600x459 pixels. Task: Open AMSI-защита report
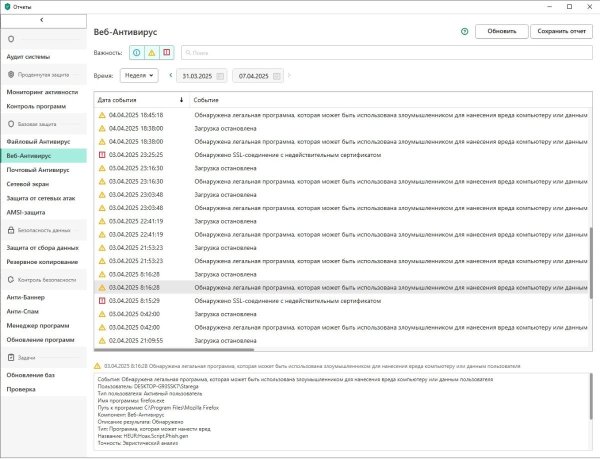26,212
